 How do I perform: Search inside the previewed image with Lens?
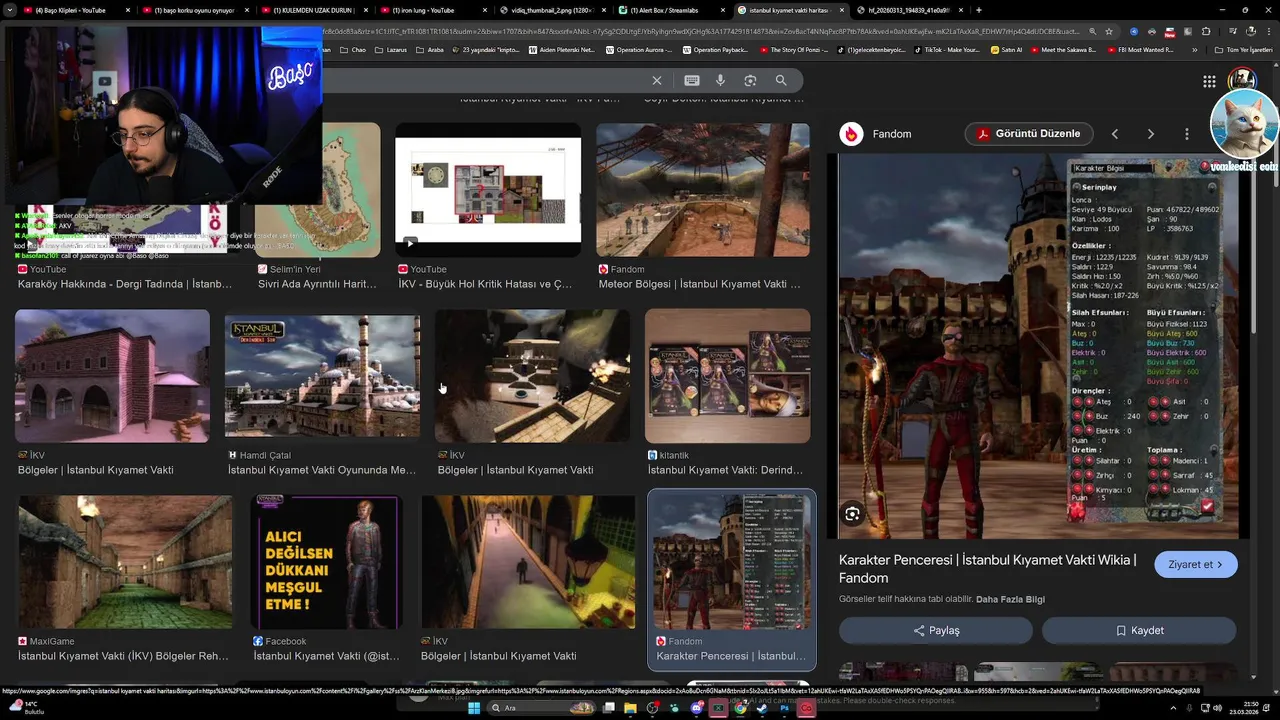[x=852, y=514]
